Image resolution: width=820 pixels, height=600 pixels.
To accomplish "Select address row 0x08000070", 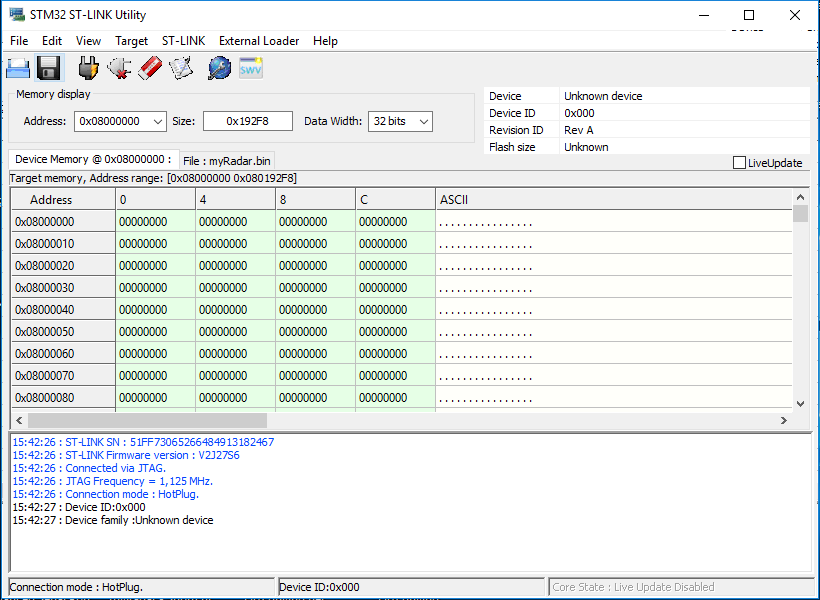I will coord(63,376).
